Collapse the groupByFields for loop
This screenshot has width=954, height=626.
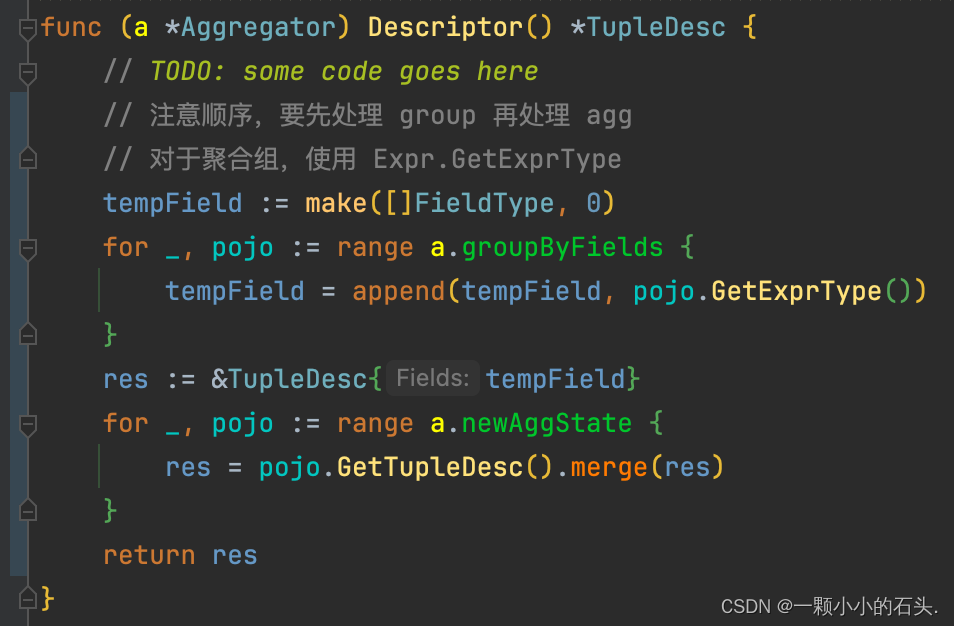point(28,249)
